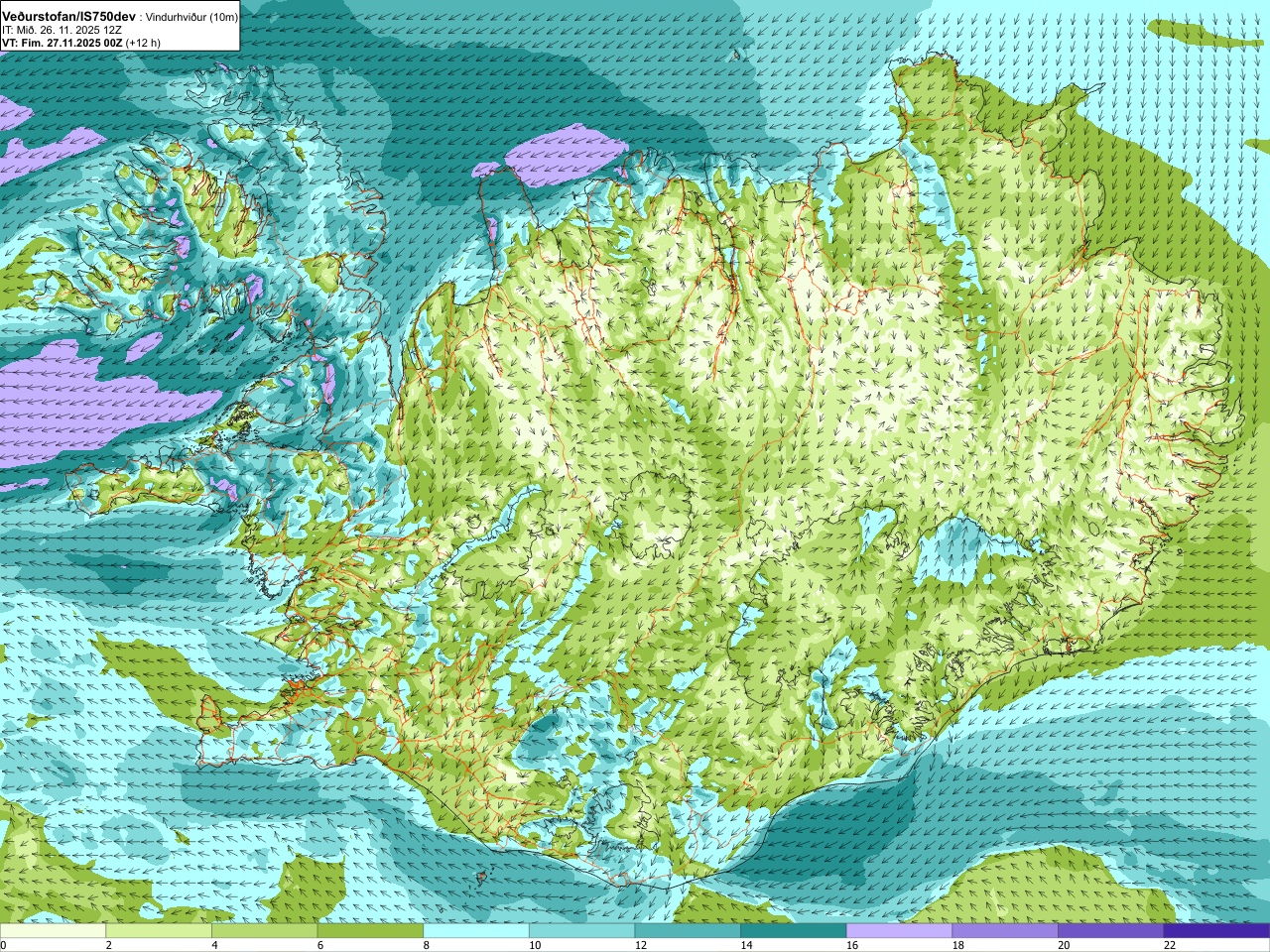This screenshot has width=1270, height=952.
Task: Click the legend tick label '20'
Action: tap(1065, 945)
